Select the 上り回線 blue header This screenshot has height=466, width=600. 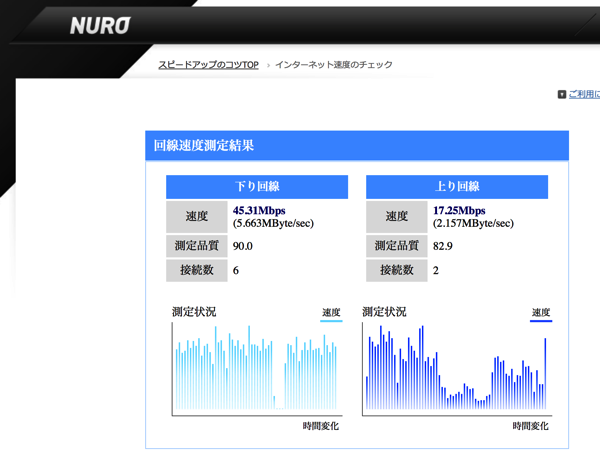pyautogui.click(x=457, y=187)
